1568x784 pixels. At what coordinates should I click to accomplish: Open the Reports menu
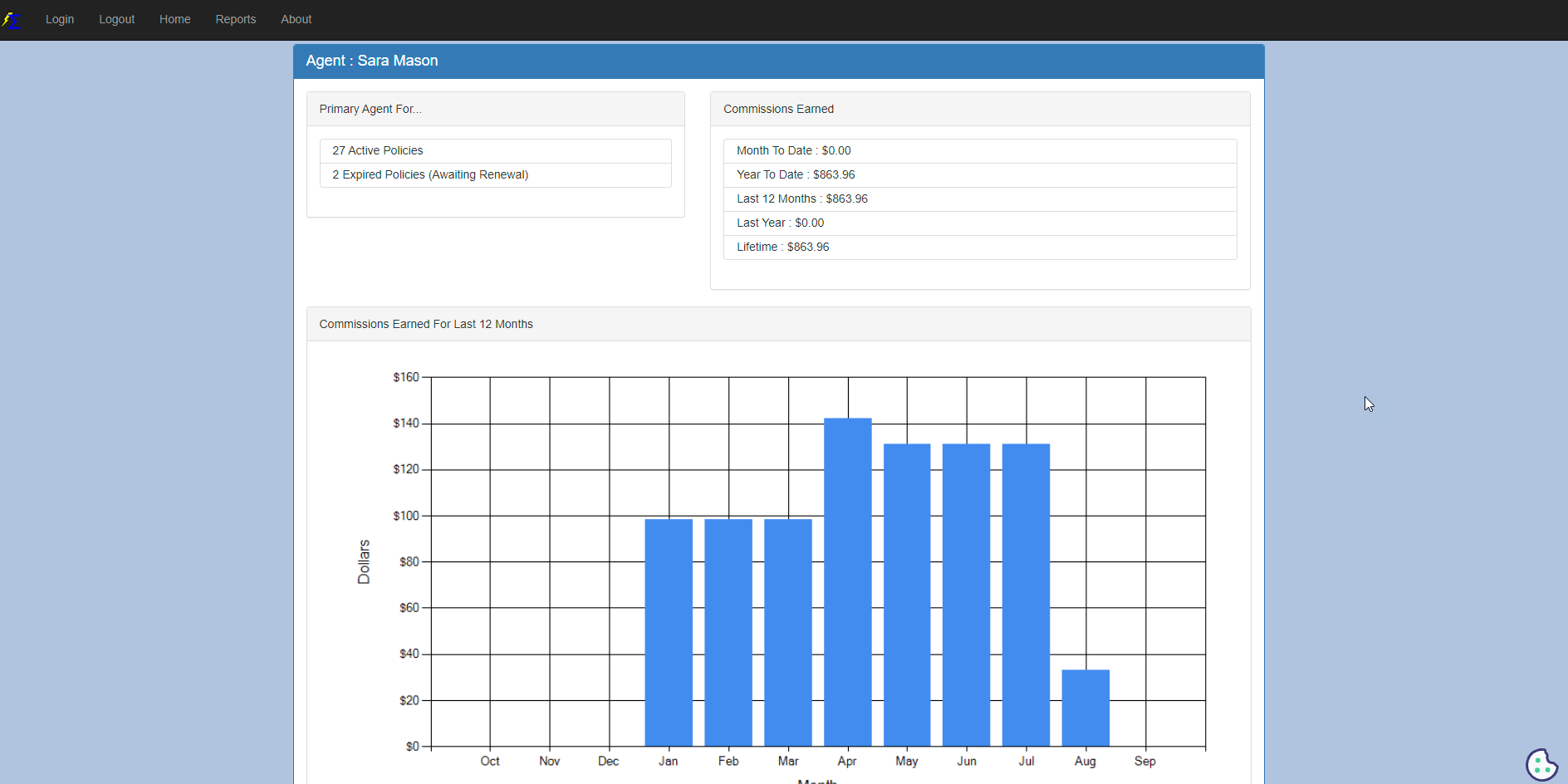click(235, 19)
